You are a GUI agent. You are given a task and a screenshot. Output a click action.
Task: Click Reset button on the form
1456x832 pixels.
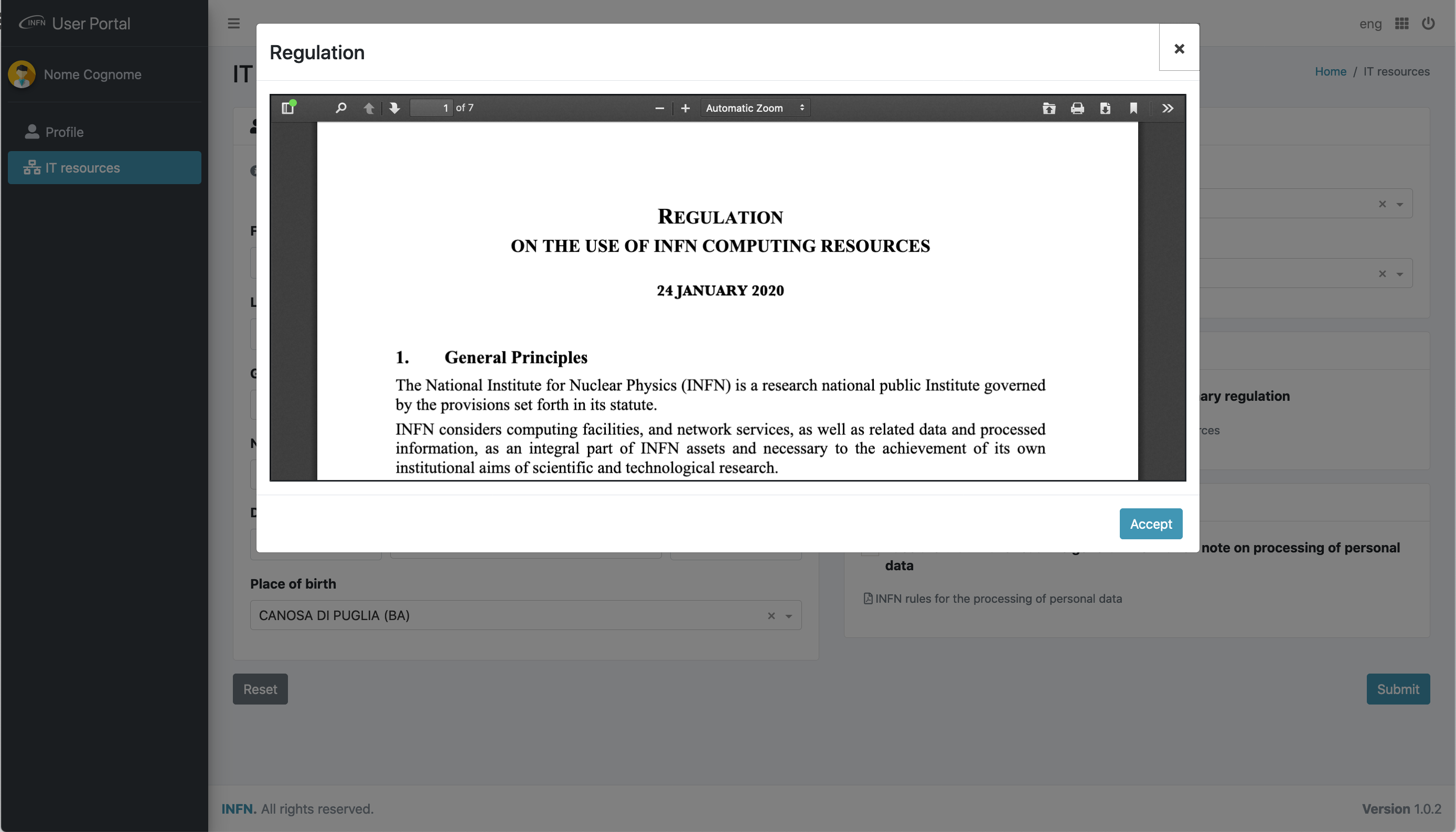point(259,689)
